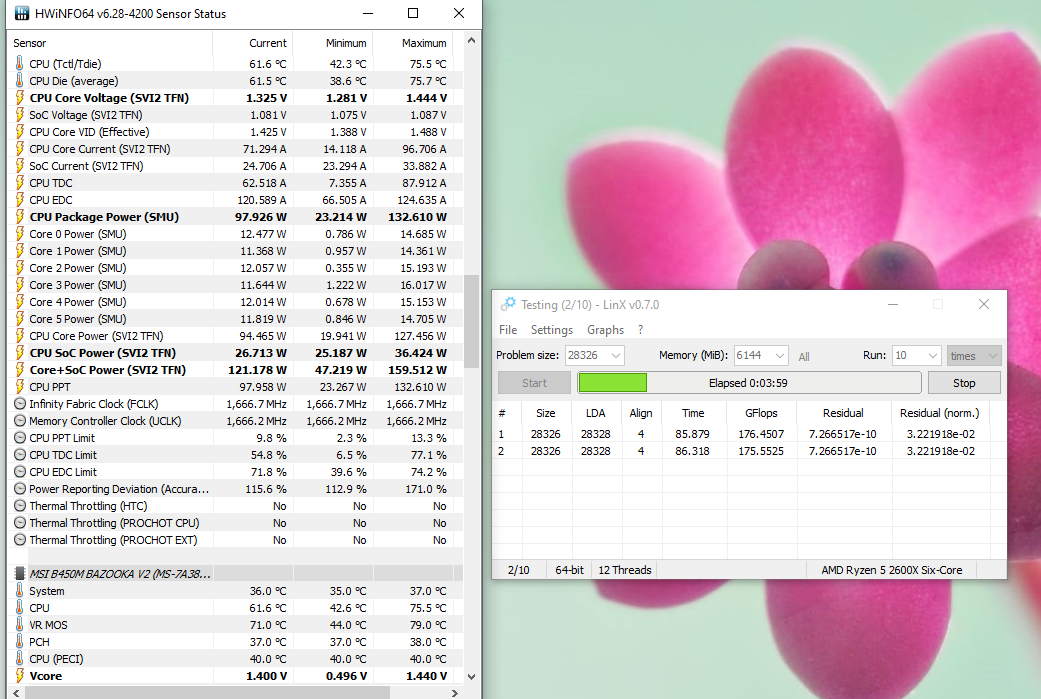Click the lightning icon beside CPU Core Voltage
This screenshot has width=1041, height=699.
(x=20, y=98)
